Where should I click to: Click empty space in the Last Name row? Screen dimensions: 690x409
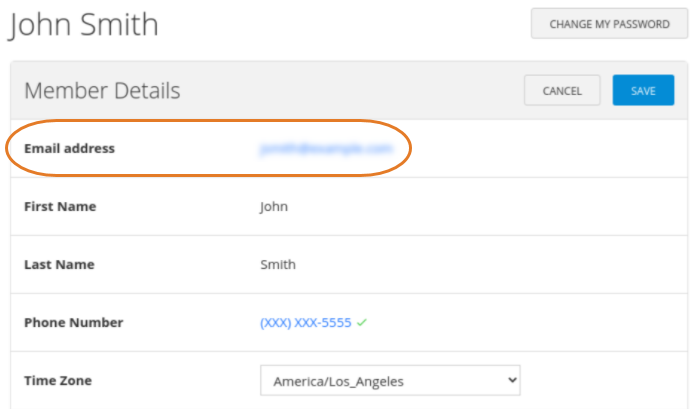point(484,265)
